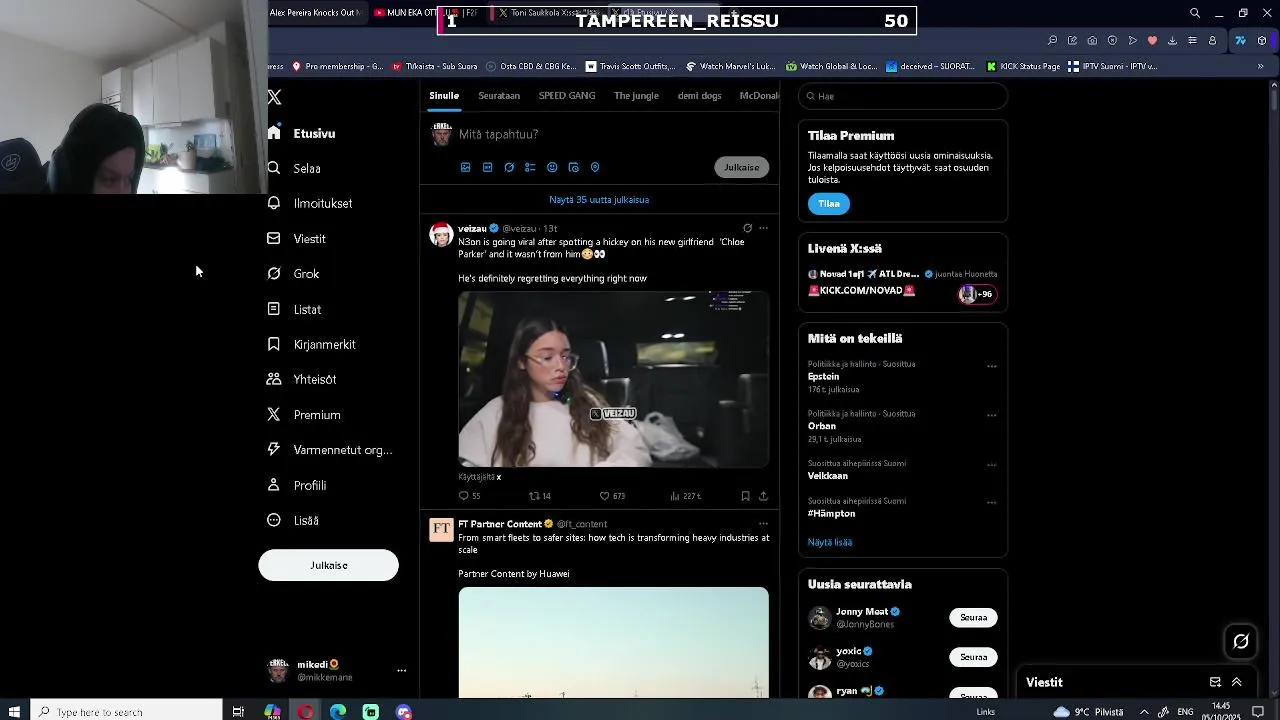Screen dimensions: 1280x720
Task: Schedule the post icon
Action: click(x=573, y=167)
